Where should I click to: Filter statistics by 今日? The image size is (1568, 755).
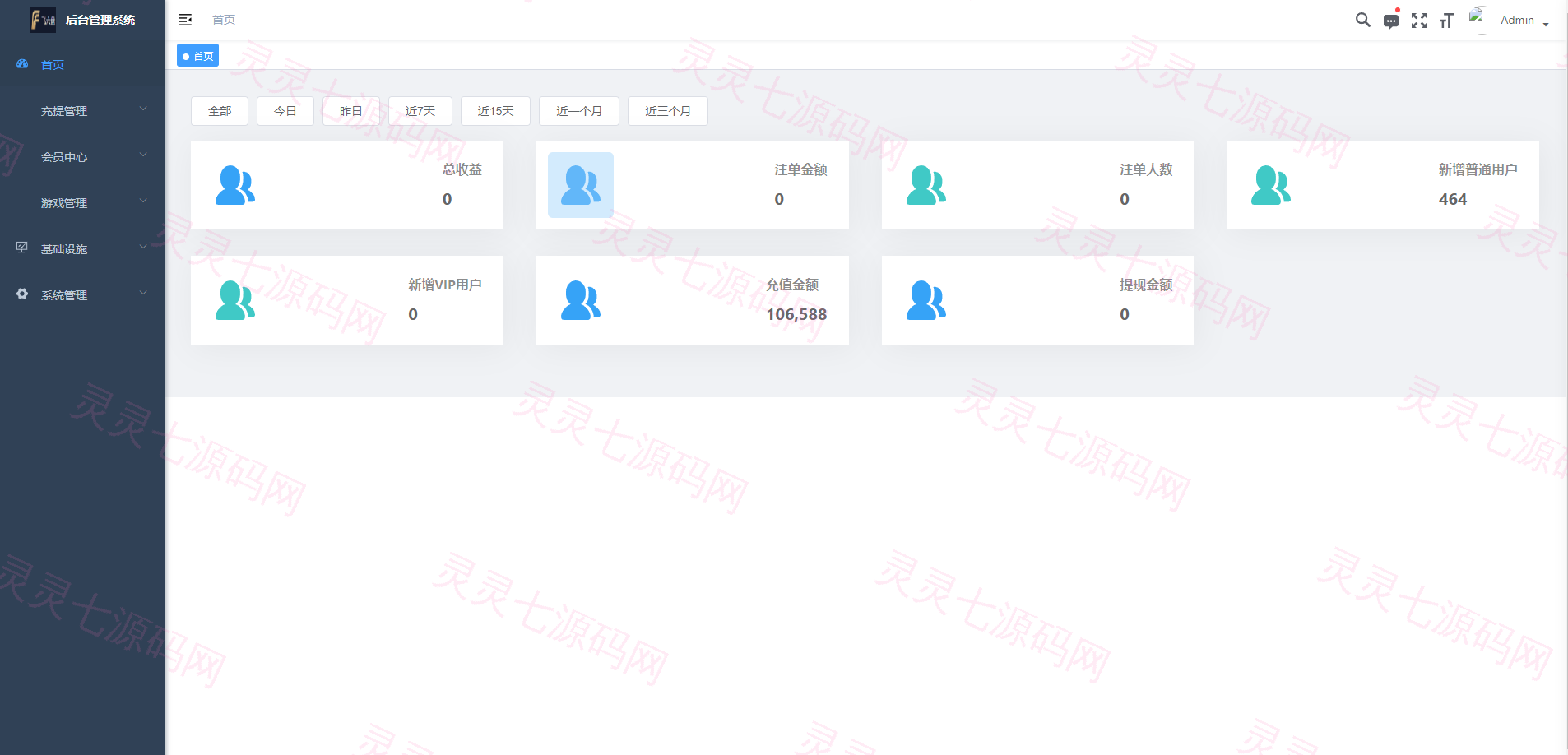pyautogui.click(x=285, y=111)
